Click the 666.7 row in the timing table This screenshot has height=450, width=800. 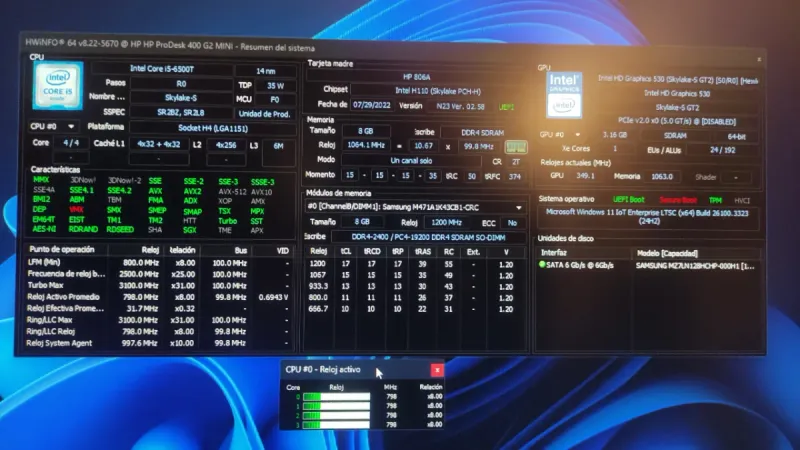coord(415,309)
